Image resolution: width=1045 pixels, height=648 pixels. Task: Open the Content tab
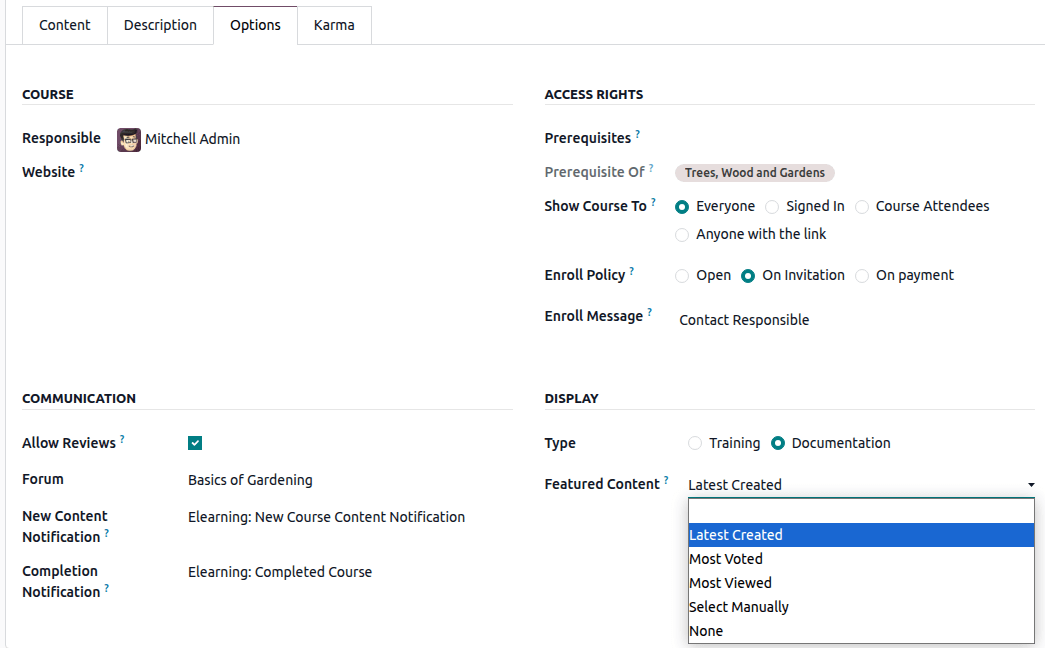(x=65, y=25)
